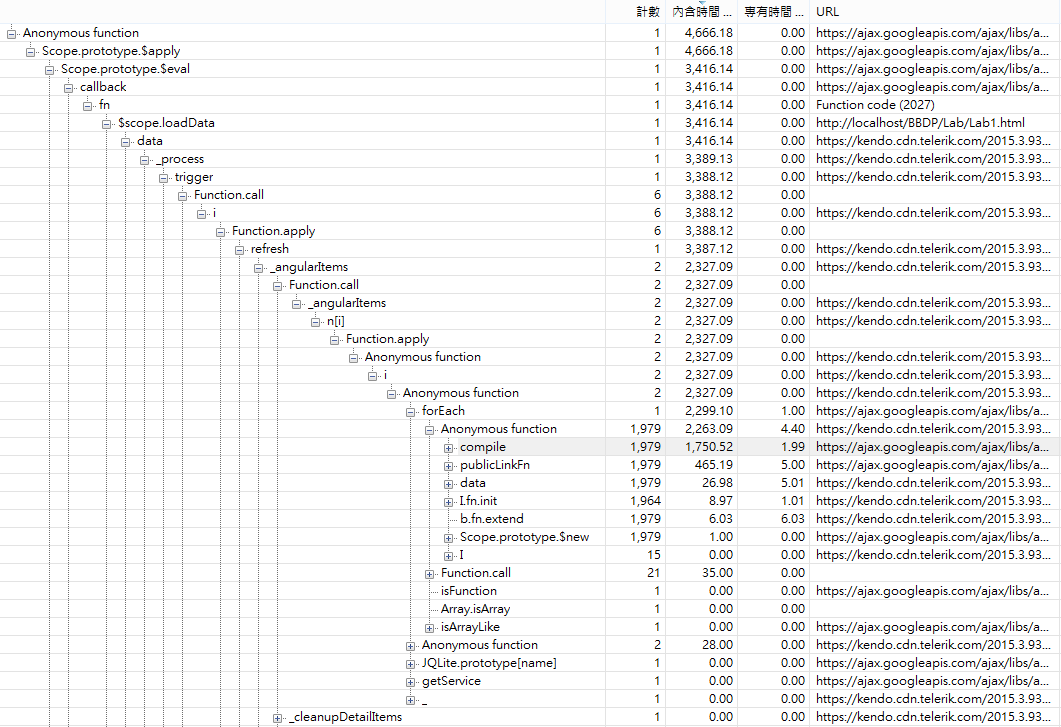Sort by the 專有時間 column header
This screenshot has width=1061, height=727.
click(x=773, y=12)
